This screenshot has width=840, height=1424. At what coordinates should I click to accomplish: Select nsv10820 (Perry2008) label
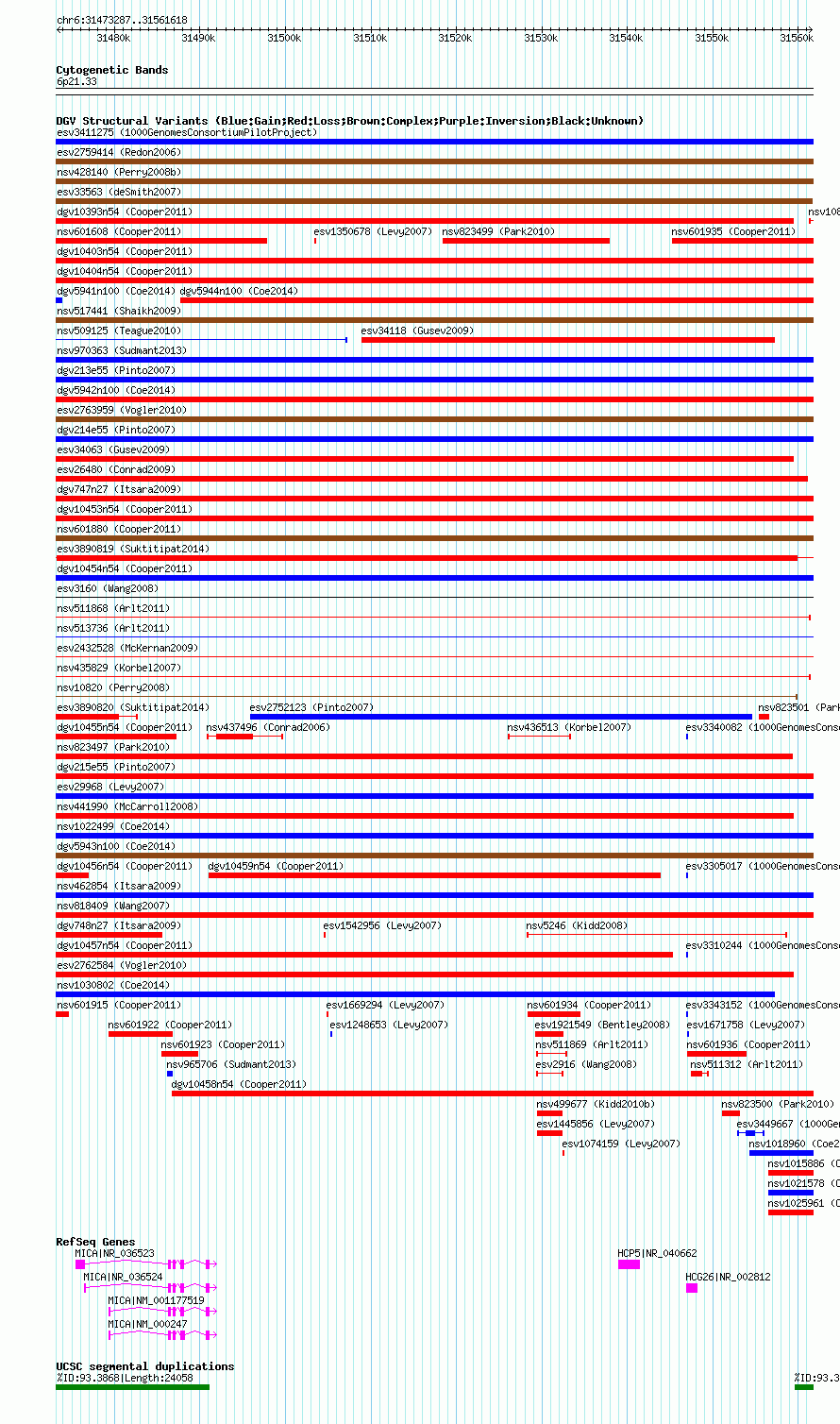[113, 687]
